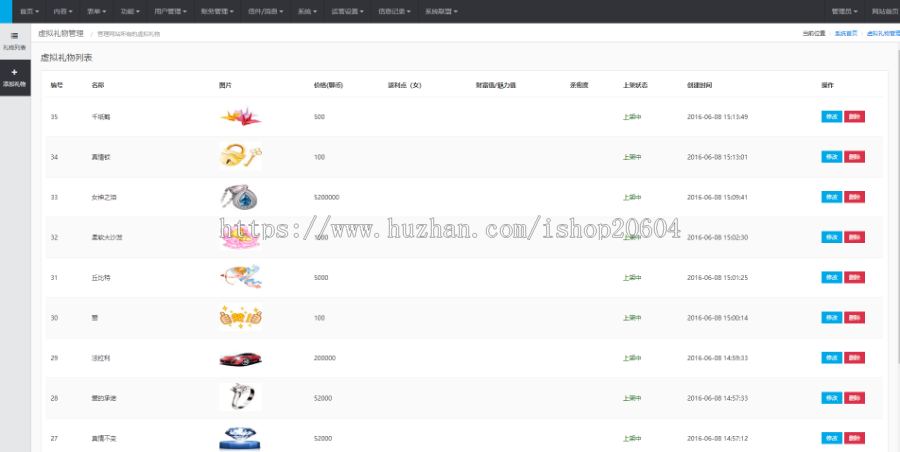900x452 pixels.
Task: Click the red delete button for gift 33
Action: (854, 197)
